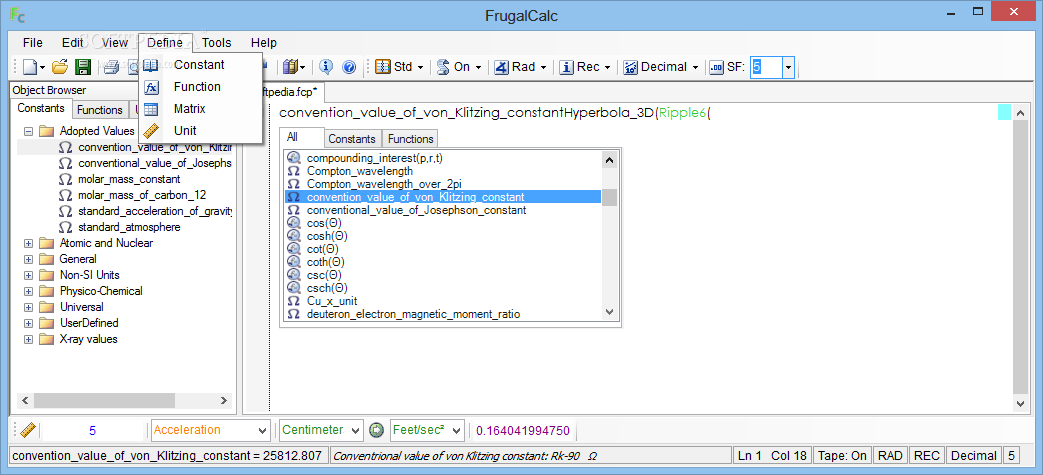The width and height of the screenshot is (1043, 475).
Task: Open the Std dropdown arrow
Action: tap(420, 67)
